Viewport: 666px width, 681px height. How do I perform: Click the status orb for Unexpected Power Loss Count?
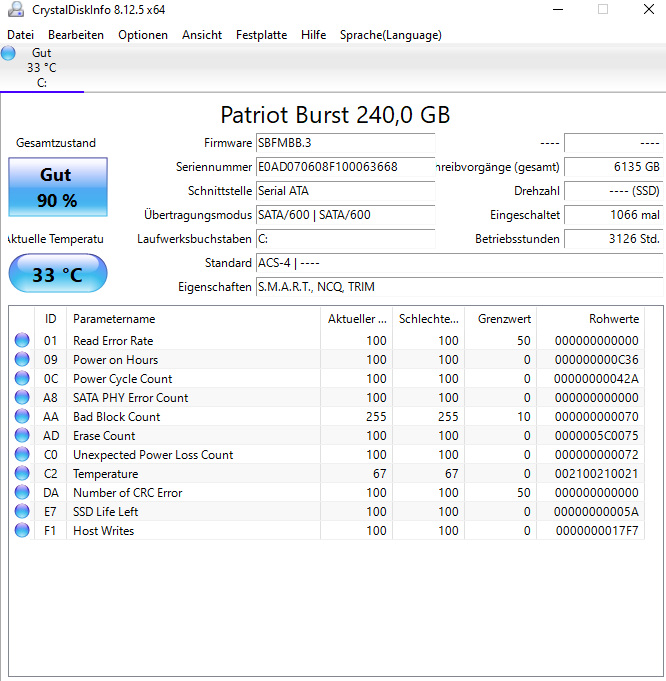click(x=22, y=454)
